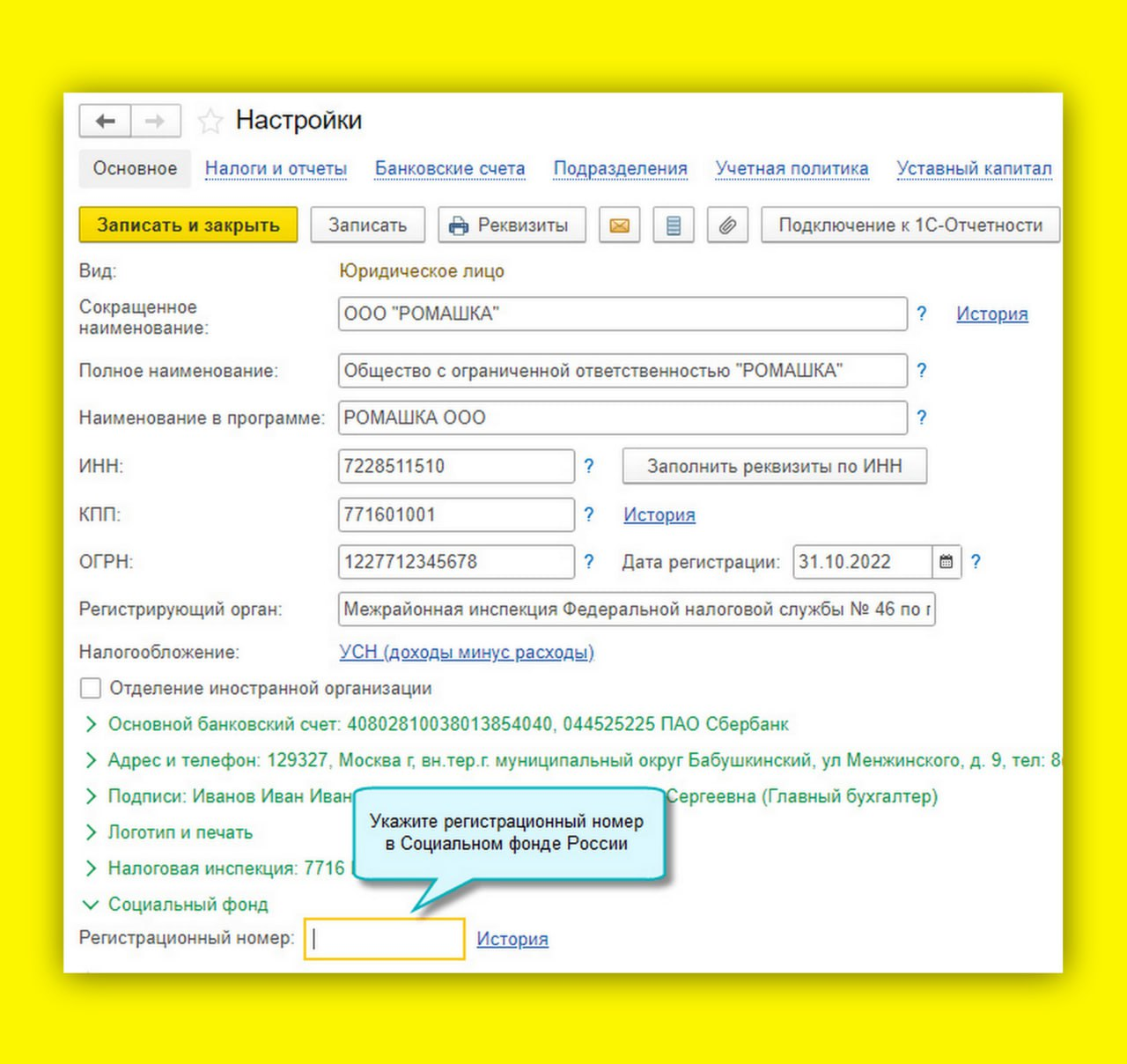Open calendar picker for Дата регистрации
Screen dimensions: 1127x1064
(x=947, y=562)
